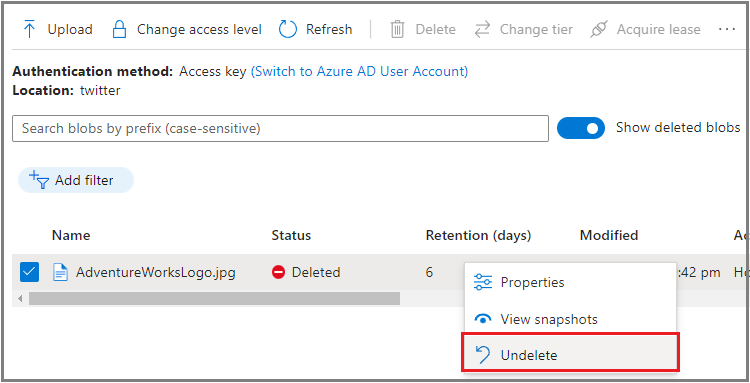
Task: Click the horizontal scrollbar thumb
Action: point(214,299)
